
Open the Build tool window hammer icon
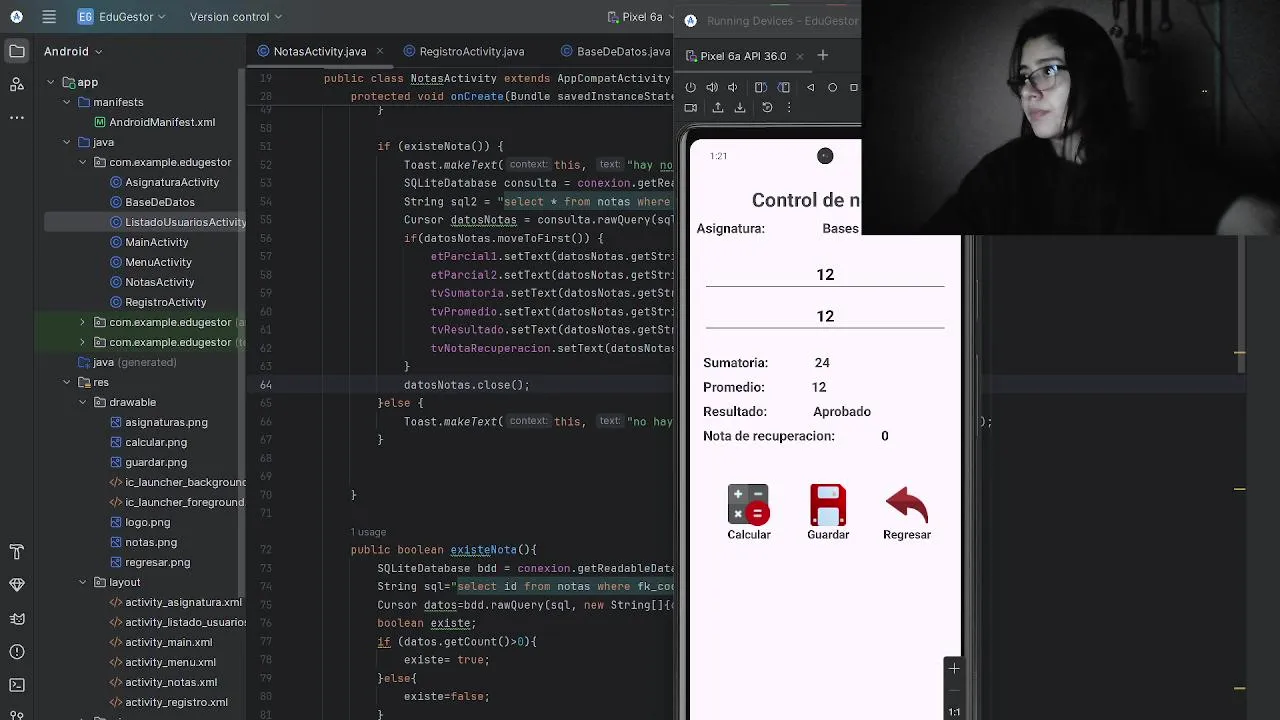(17, 552)
